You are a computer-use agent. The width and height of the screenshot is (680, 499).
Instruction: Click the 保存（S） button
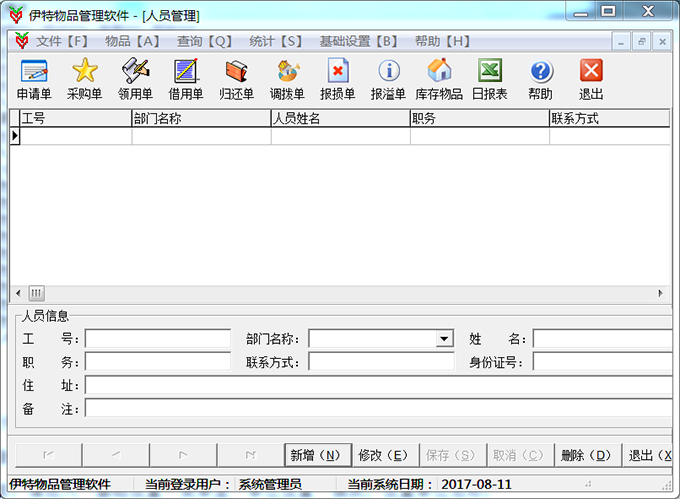[x=453, y=455]
